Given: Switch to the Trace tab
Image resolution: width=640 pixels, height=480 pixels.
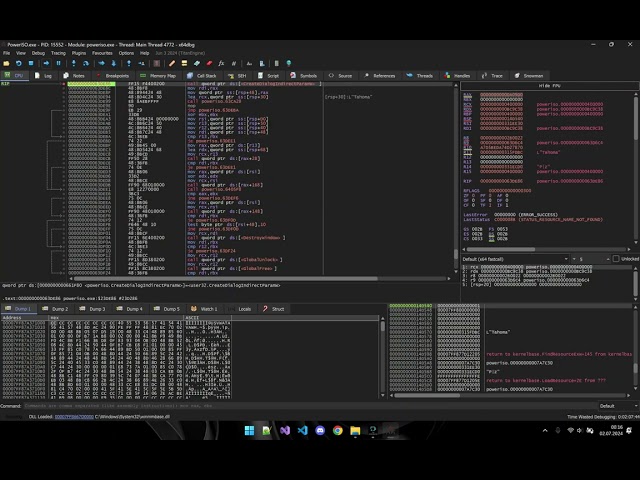Looking at the screenshot, I should 492,76.
